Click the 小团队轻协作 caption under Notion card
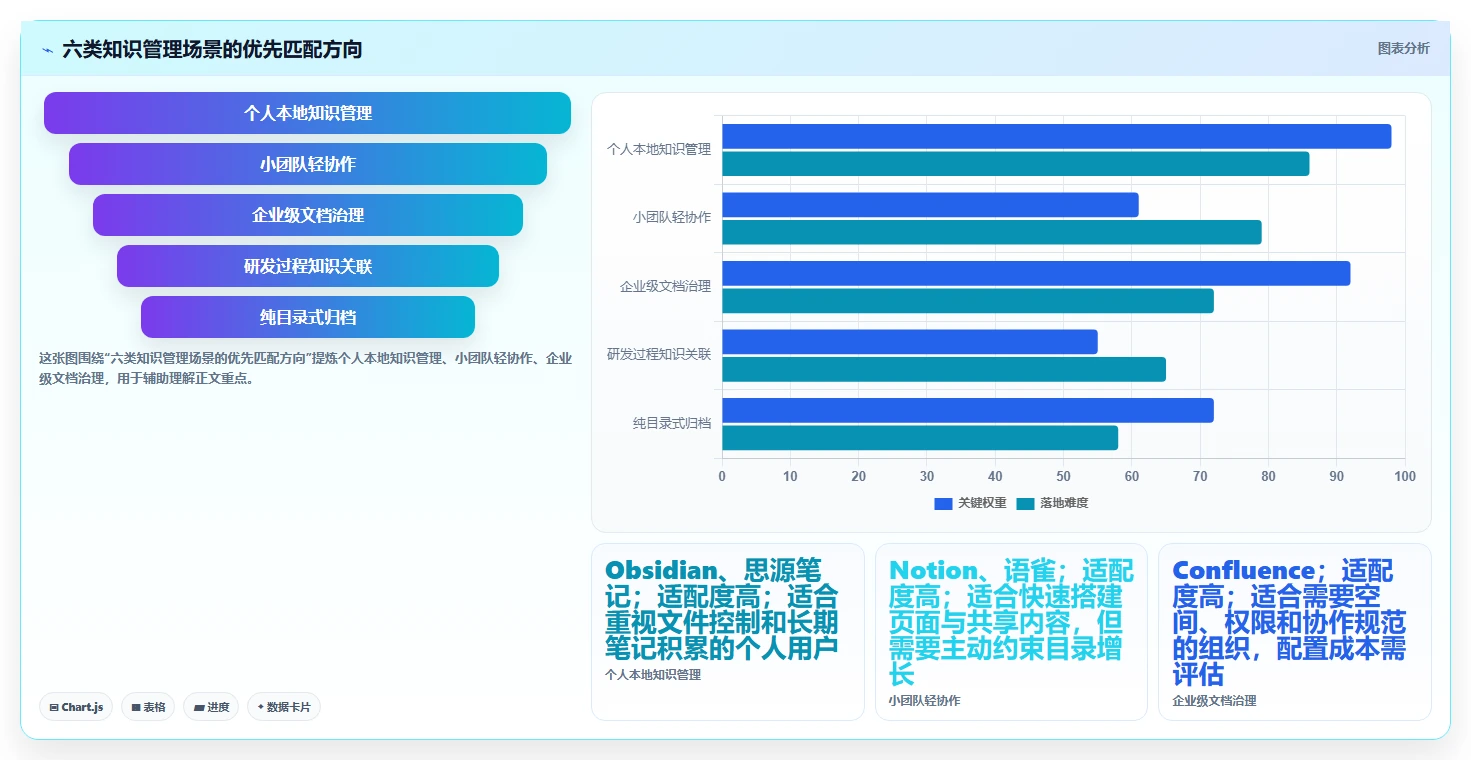Viewport: 1471px width, 760px height. (x=924, y=701)
